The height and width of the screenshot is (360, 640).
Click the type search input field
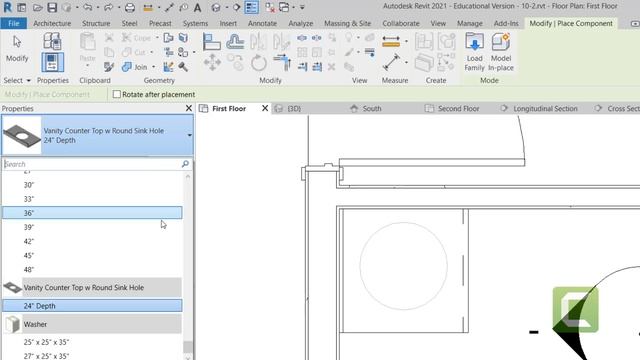[x=91, y=164]
